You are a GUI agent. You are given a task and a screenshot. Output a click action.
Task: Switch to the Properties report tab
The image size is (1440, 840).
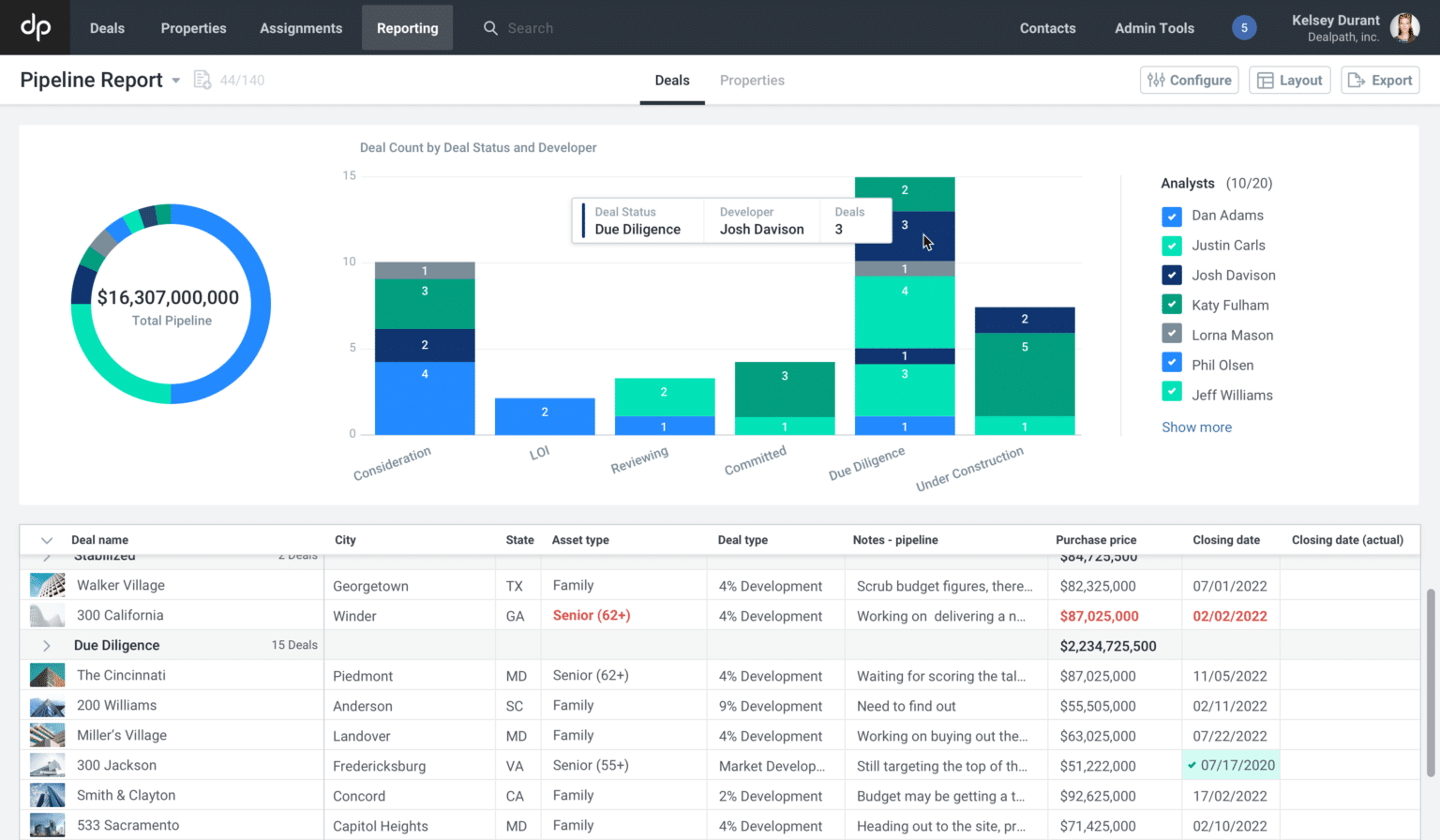[x=751, y=81]
